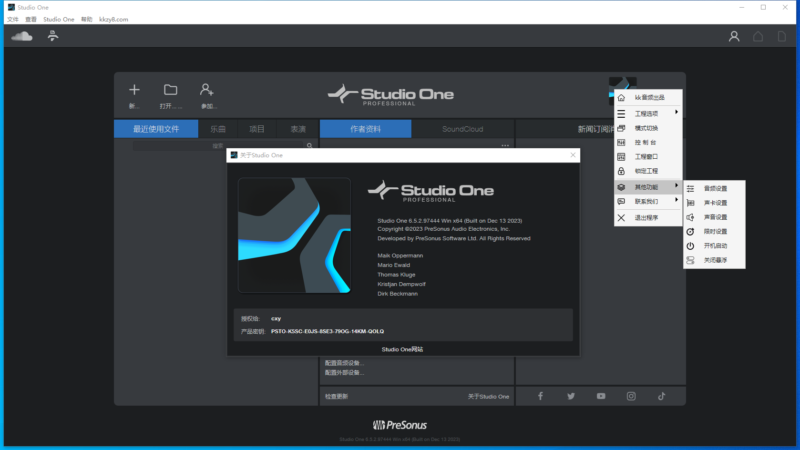
Task: Open the TikTok social icon
Action: pyautogui.click(x=661, y=396)
